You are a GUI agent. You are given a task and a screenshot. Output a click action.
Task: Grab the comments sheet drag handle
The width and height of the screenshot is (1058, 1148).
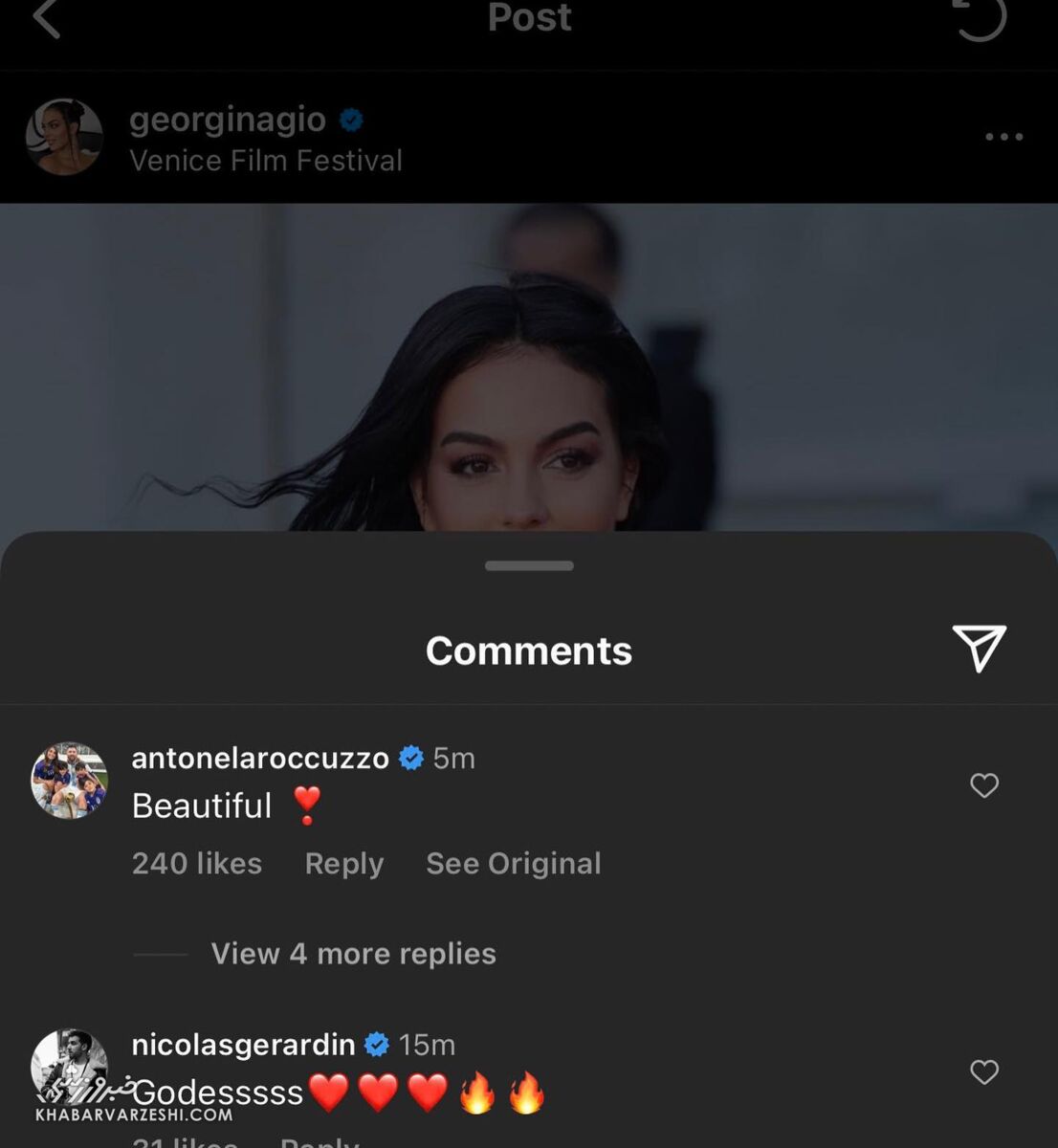coord(529,565)
